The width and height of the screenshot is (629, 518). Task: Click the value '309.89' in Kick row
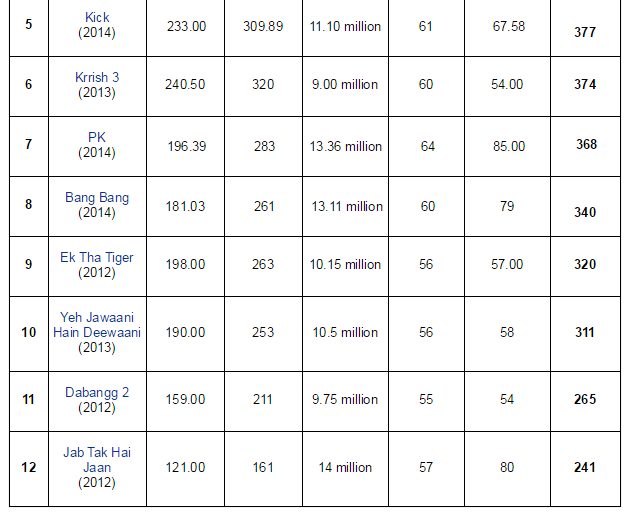click(x=263, y=26)
